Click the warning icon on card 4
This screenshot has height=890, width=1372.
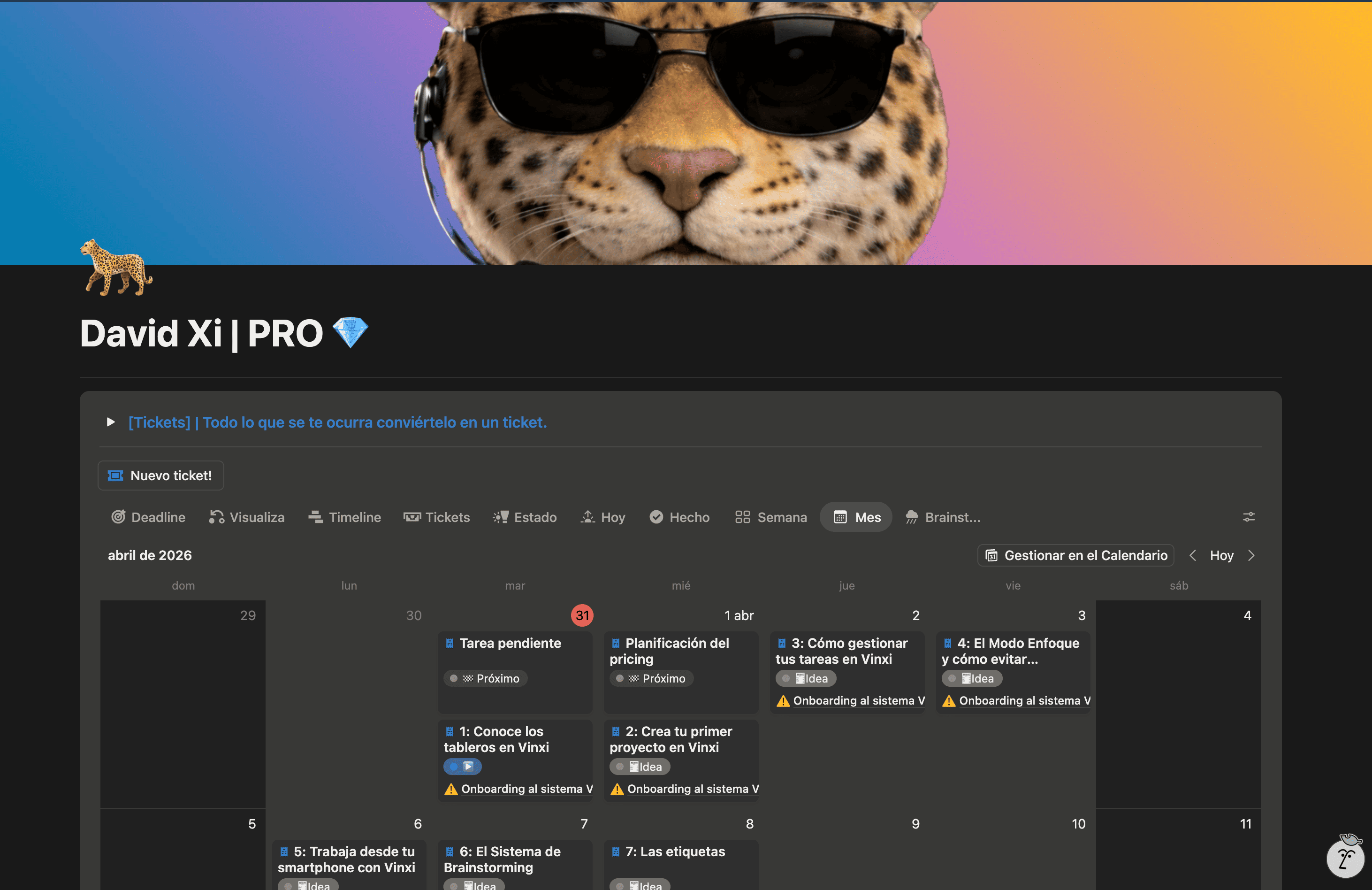pos(949,701)
